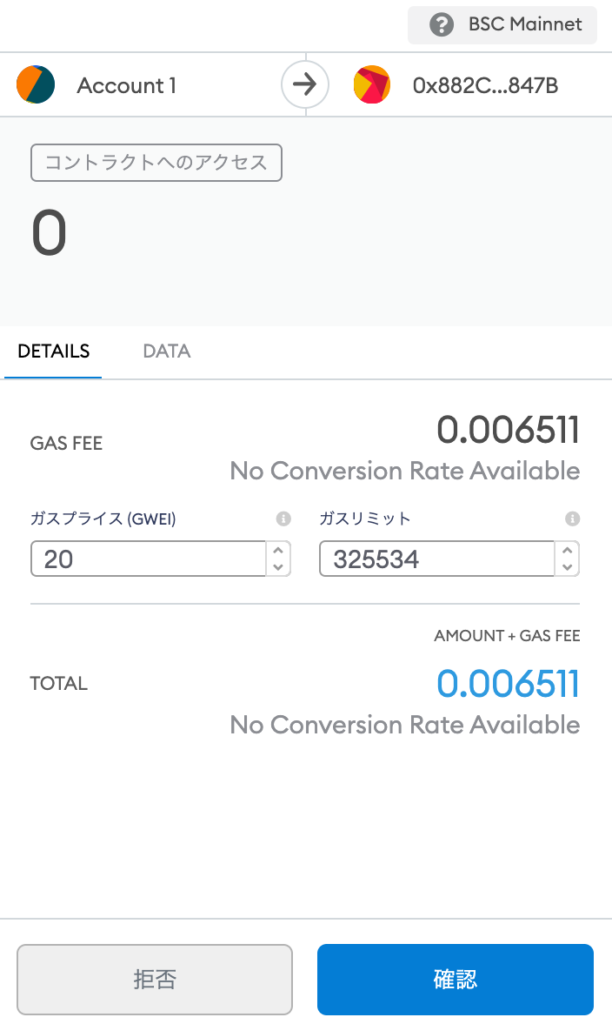Click the recipient address avatar icon
The width and height of the screenshot is (612, 1024).
click(x=372, y=85)
